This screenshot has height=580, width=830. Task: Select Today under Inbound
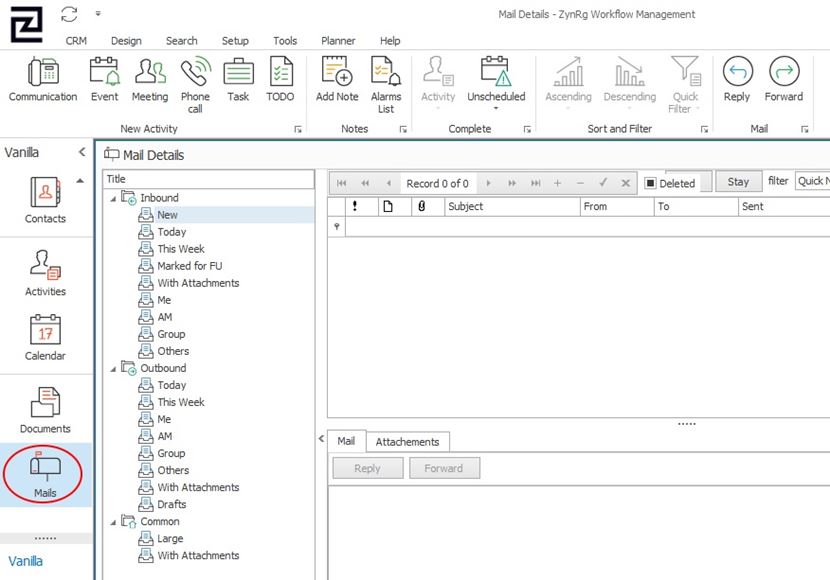point(172,232)
